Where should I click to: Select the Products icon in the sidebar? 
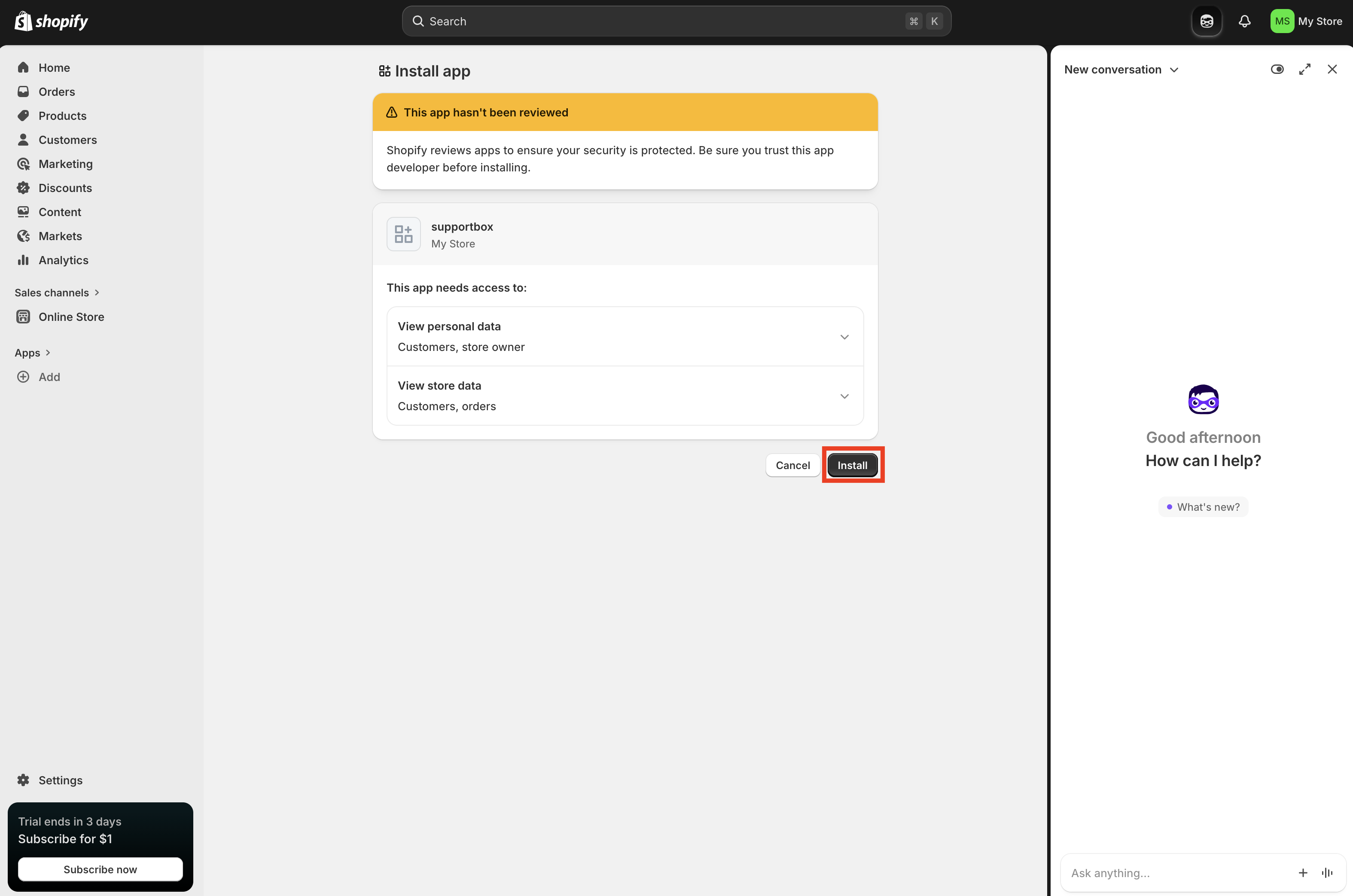(x=23, y=116)
